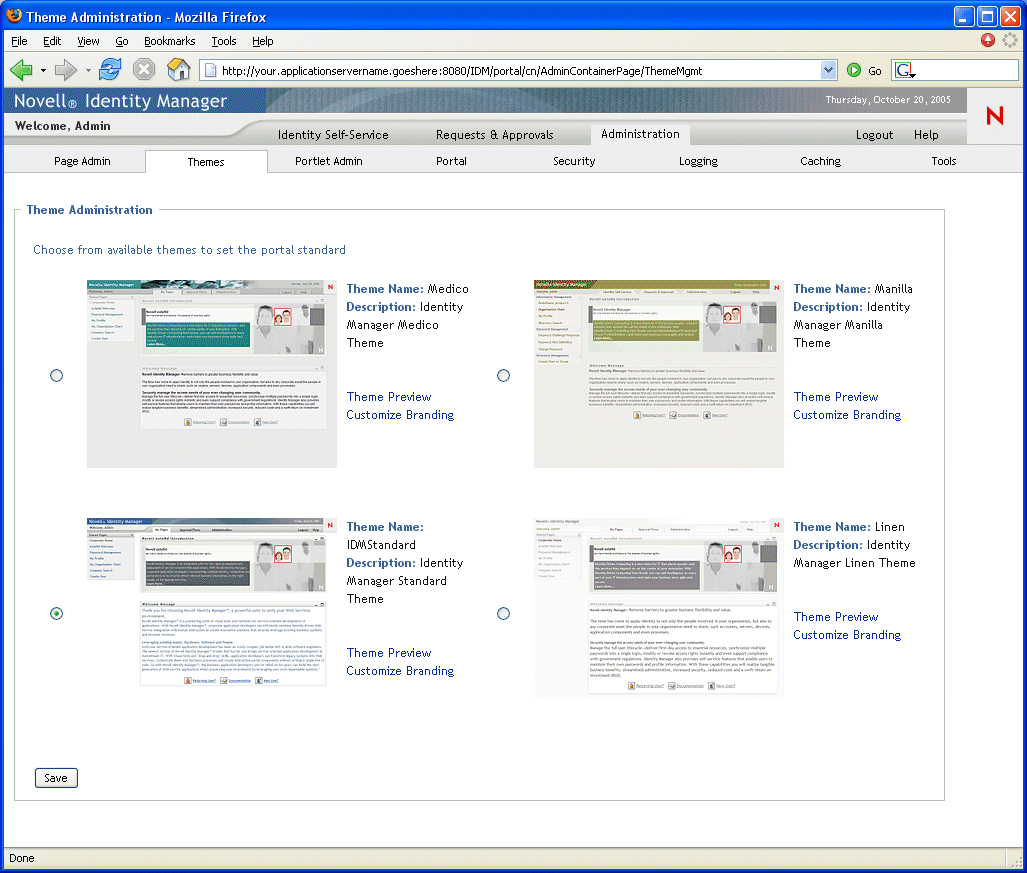The height and width of the screenshot is (873, 1027).
Task: Click the Medico theme thumbnail
Action: pyautogui.click(x=212, y=374)
